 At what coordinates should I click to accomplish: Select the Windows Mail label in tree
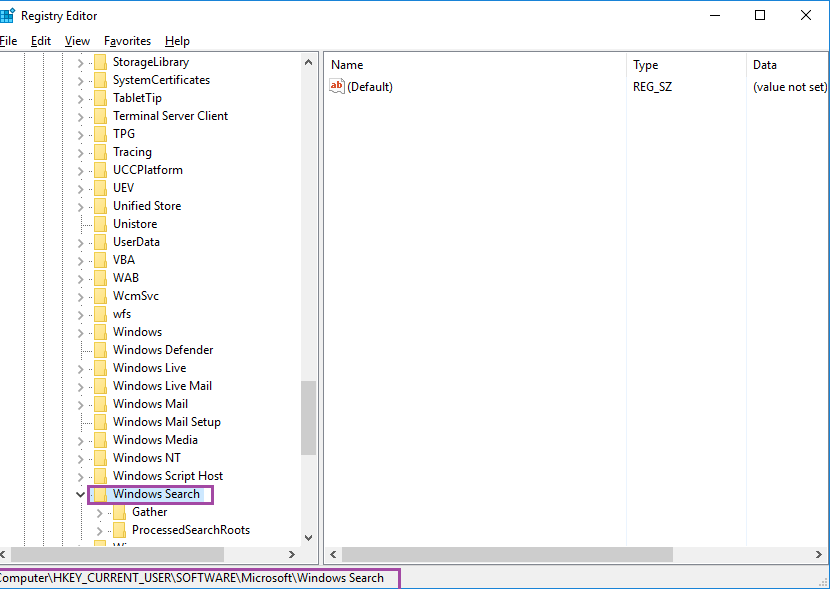150,404
